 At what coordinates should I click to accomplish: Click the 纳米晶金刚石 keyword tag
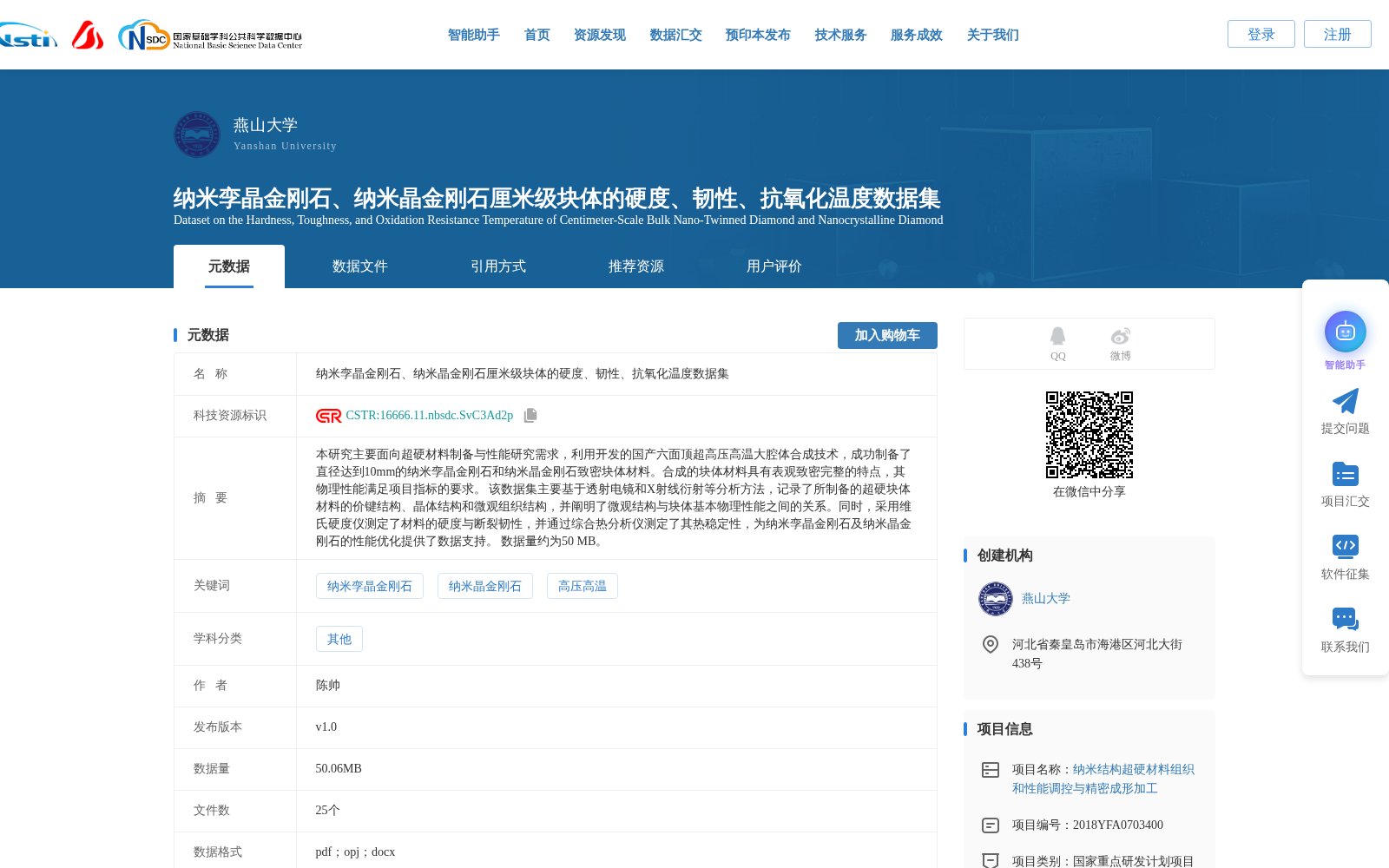pos(485,586)
